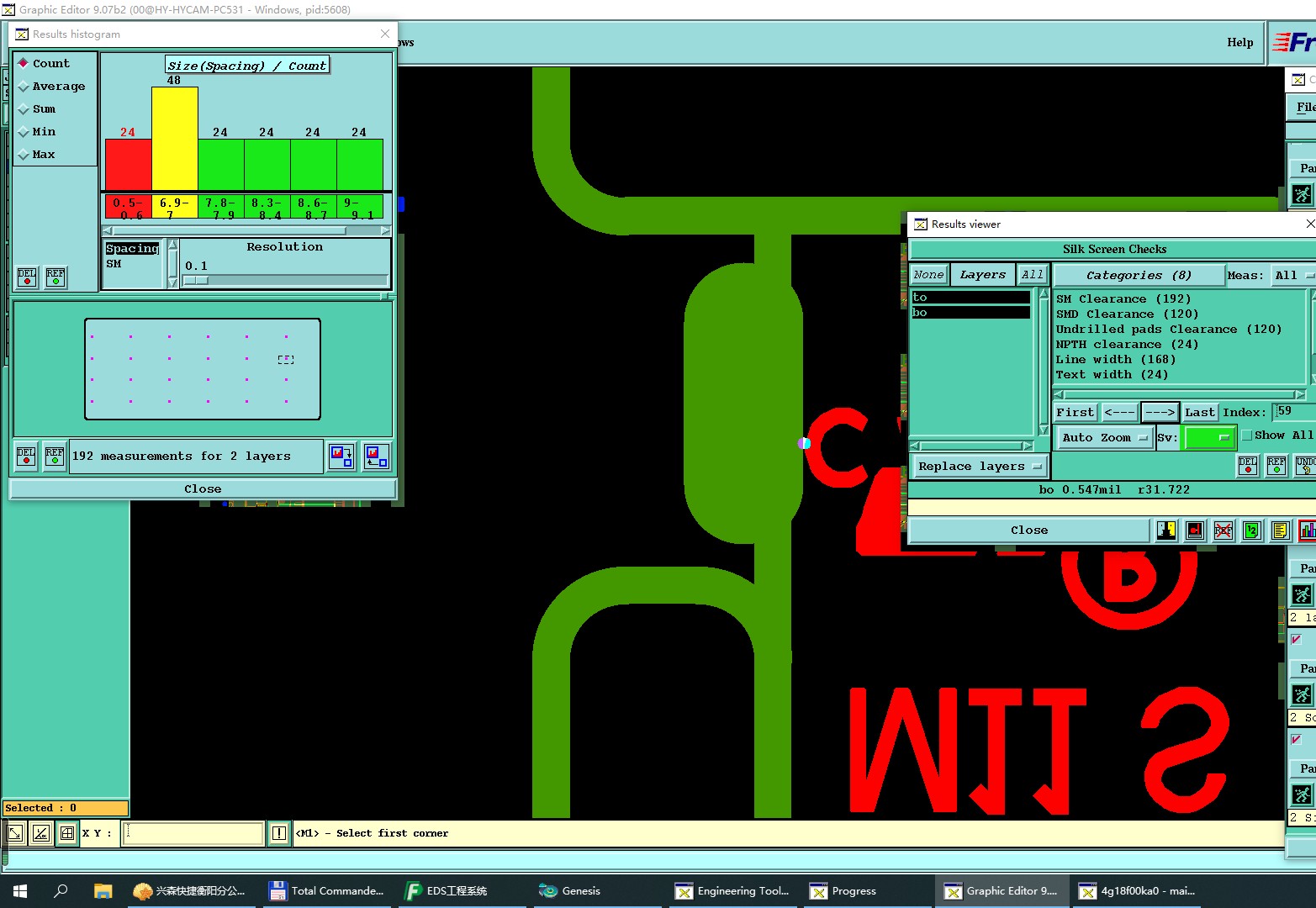Click the Index input field

1295,411
